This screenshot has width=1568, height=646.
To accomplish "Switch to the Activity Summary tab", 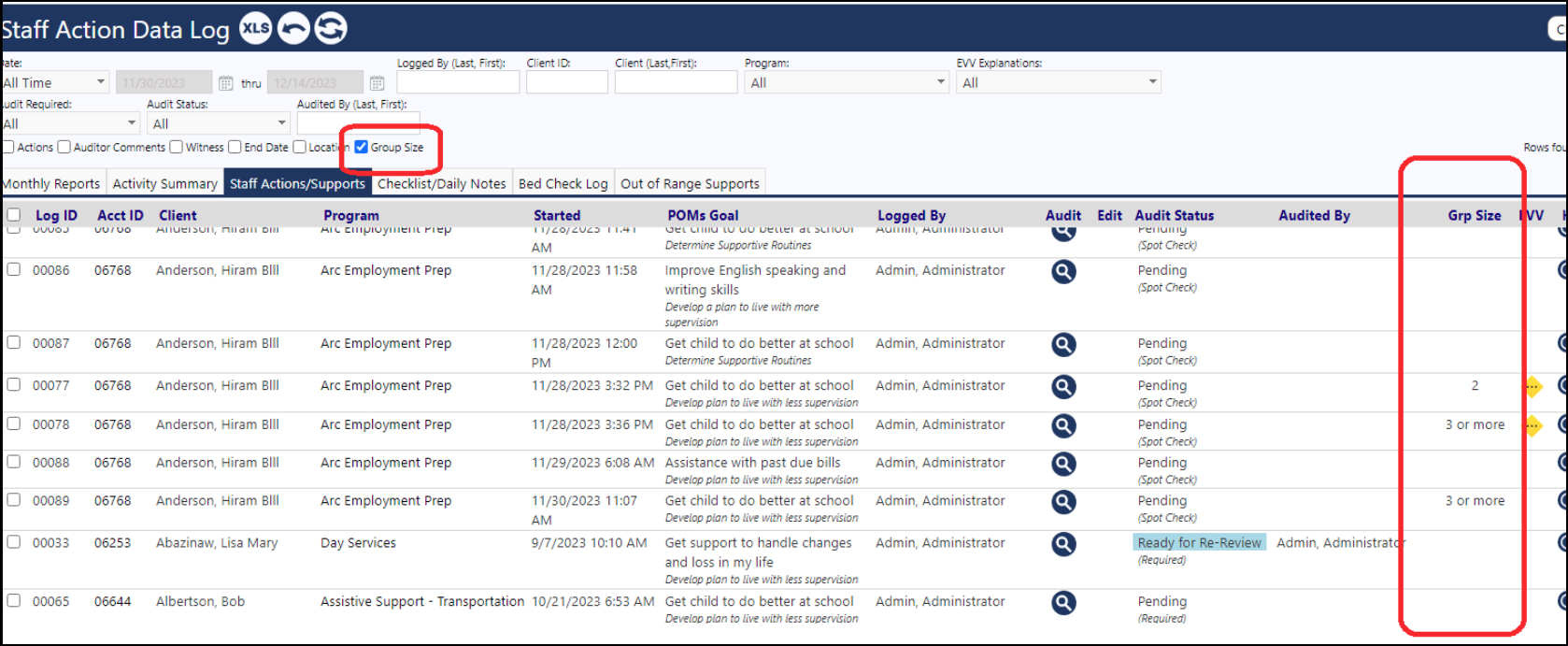I will click(x=164, y=184).
